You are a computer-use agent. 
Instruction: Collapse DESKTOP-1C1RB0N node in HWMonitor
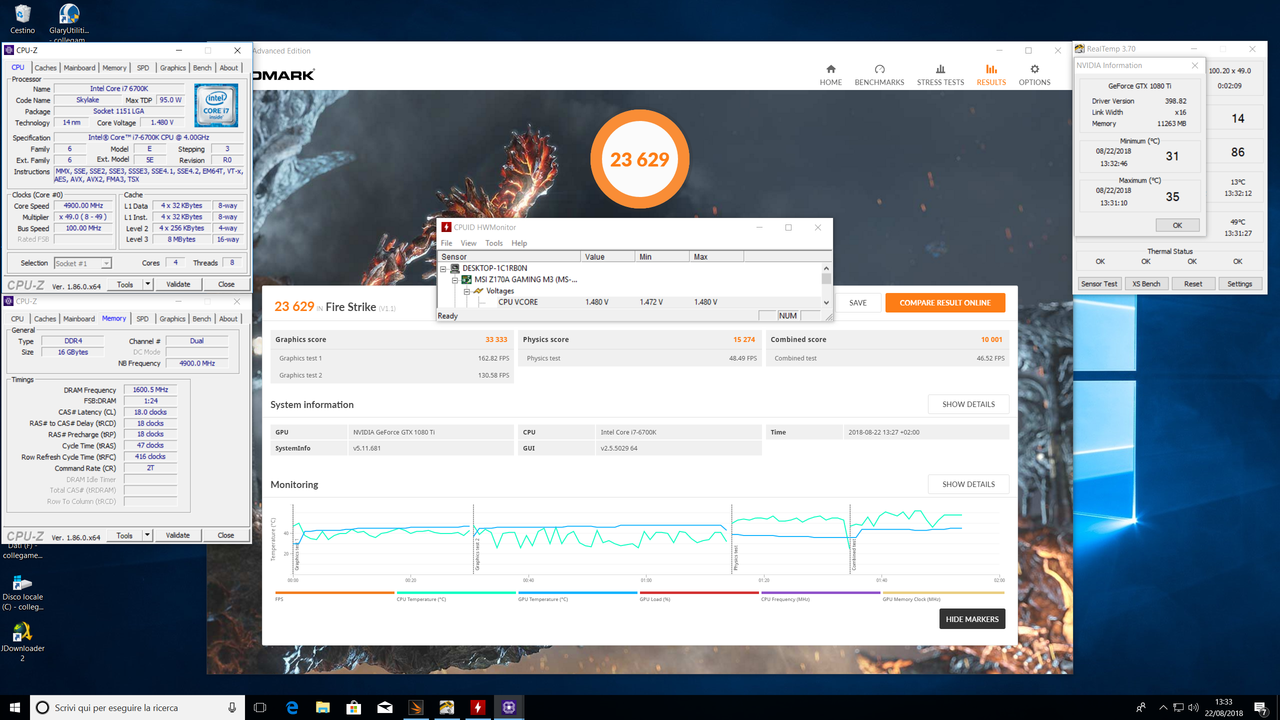click(x=443, y=268)
